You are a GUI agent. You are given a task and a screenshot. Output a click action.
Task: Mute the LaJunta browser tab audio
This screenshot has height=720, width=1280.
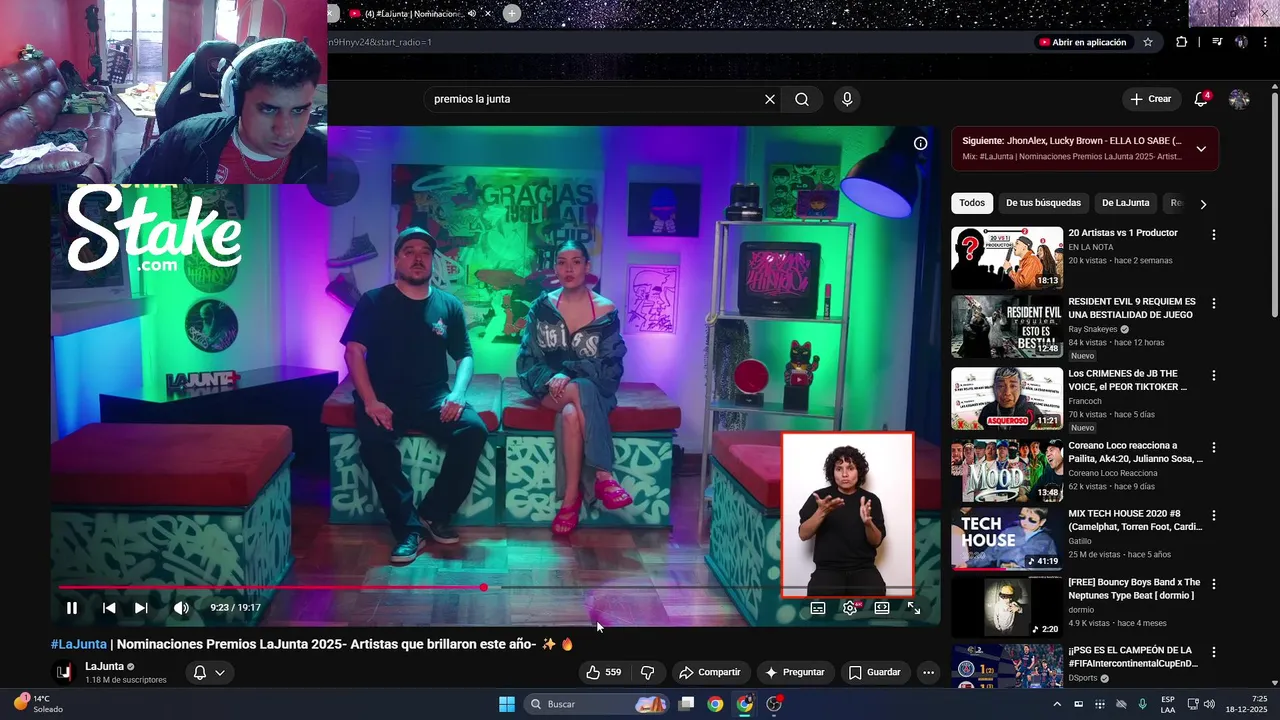[472, 14]
